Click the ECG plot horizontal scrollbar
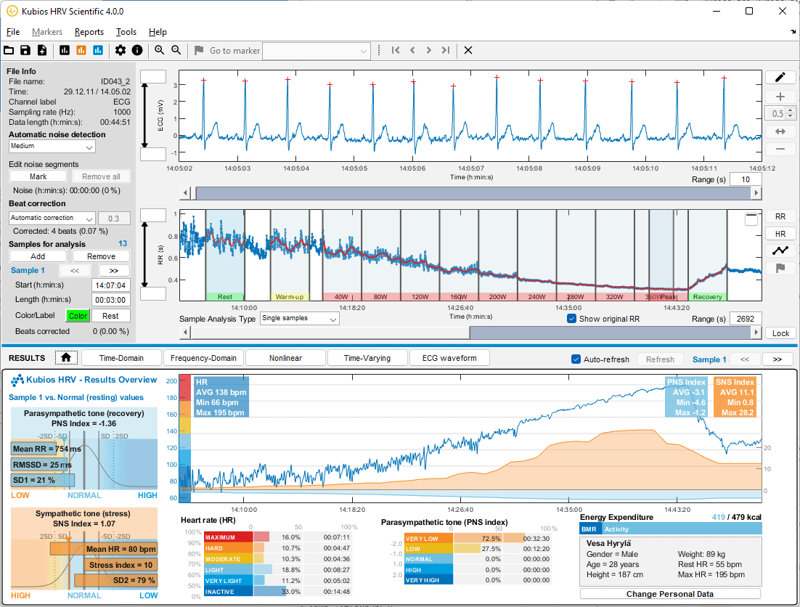 [472, 193]
